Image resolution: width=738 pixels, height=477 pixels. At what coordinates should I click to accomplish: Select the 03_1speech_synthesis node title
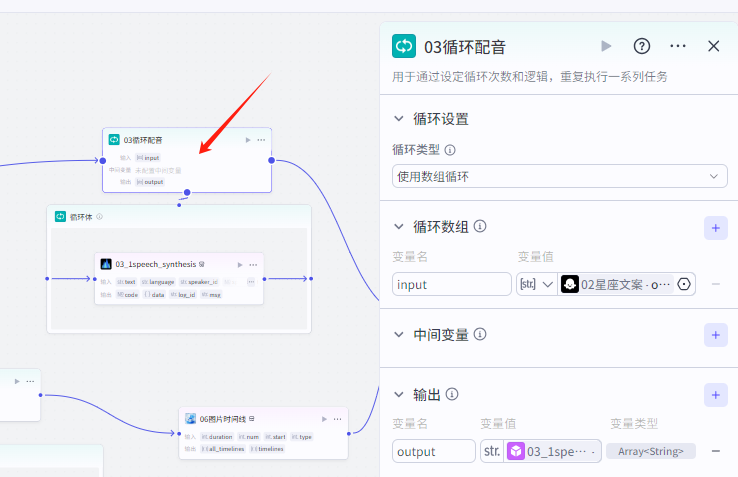(156, 264)
